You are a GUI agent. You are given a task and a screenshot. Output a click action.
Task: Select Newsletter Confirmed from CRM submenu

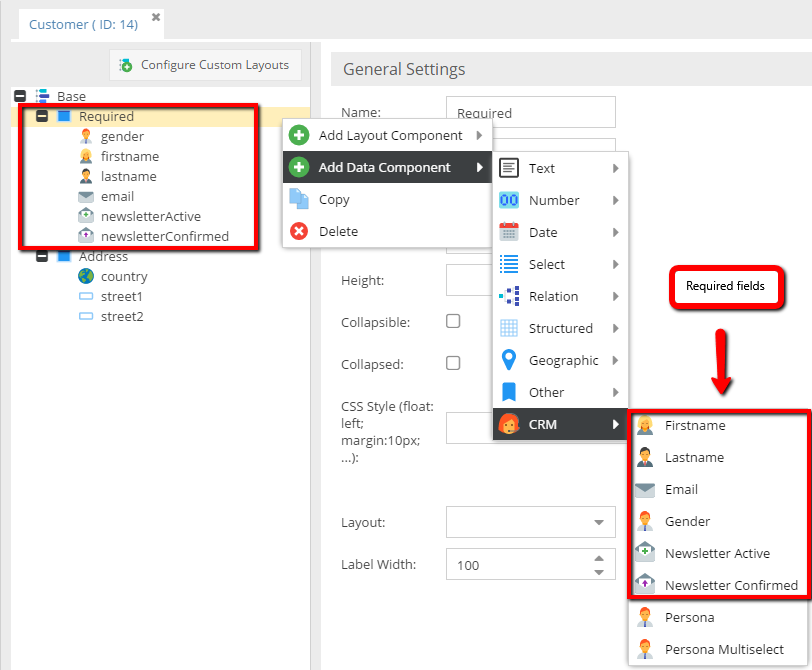coord(731,585)
